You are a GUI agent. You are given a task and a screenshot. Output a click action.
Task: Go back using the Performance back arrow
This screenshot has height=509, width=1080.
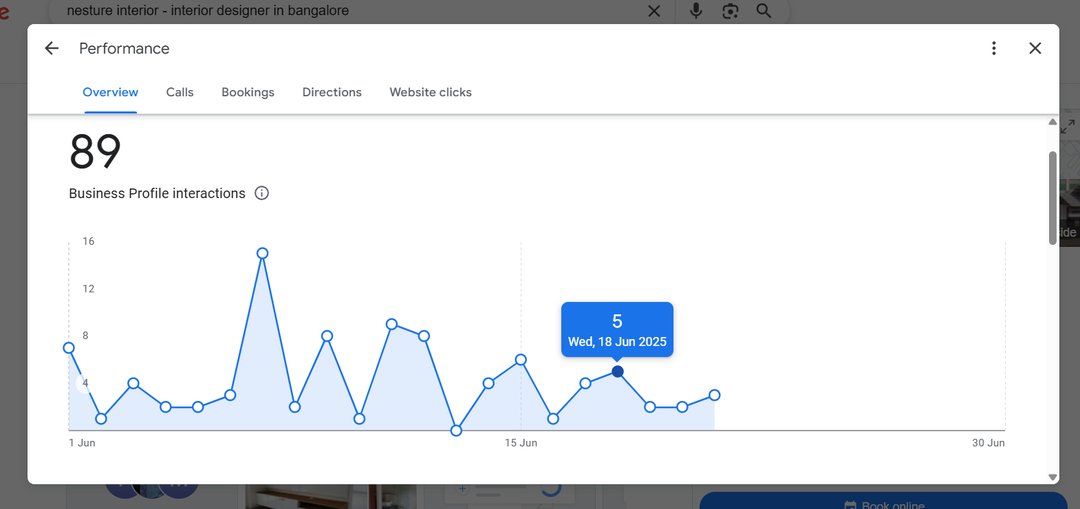pos(52,48)
